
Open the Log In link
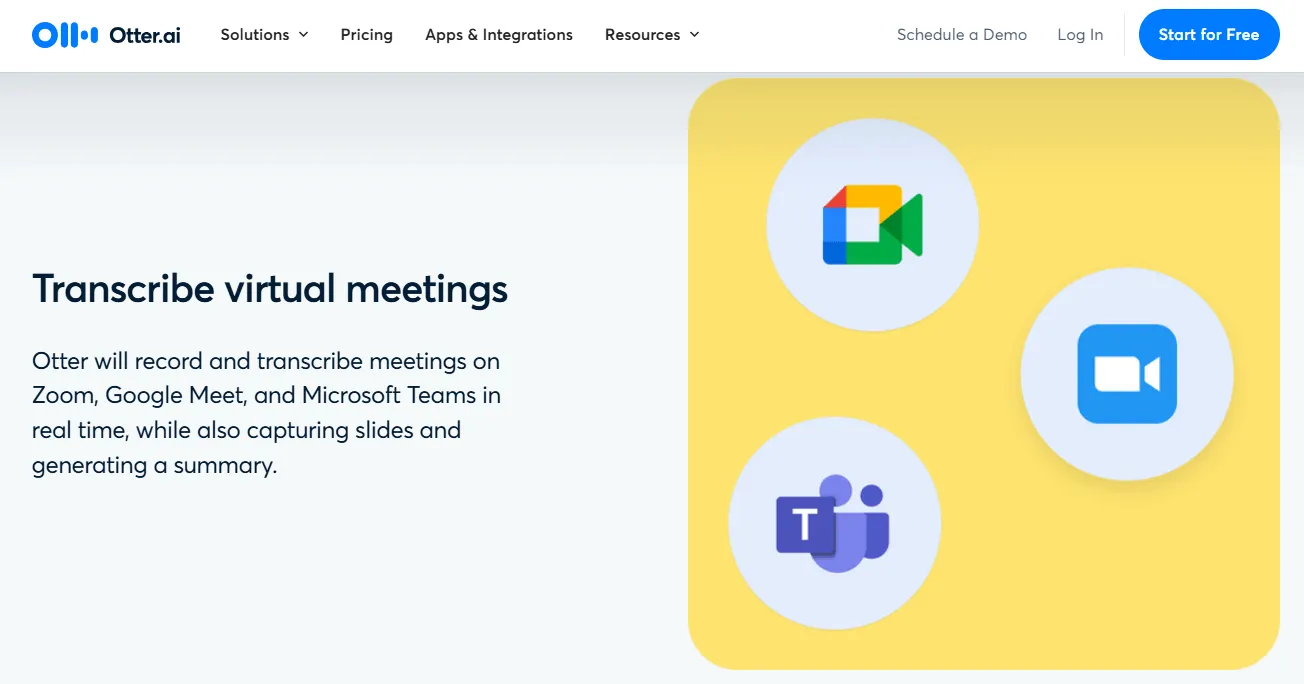point(1080,34)
